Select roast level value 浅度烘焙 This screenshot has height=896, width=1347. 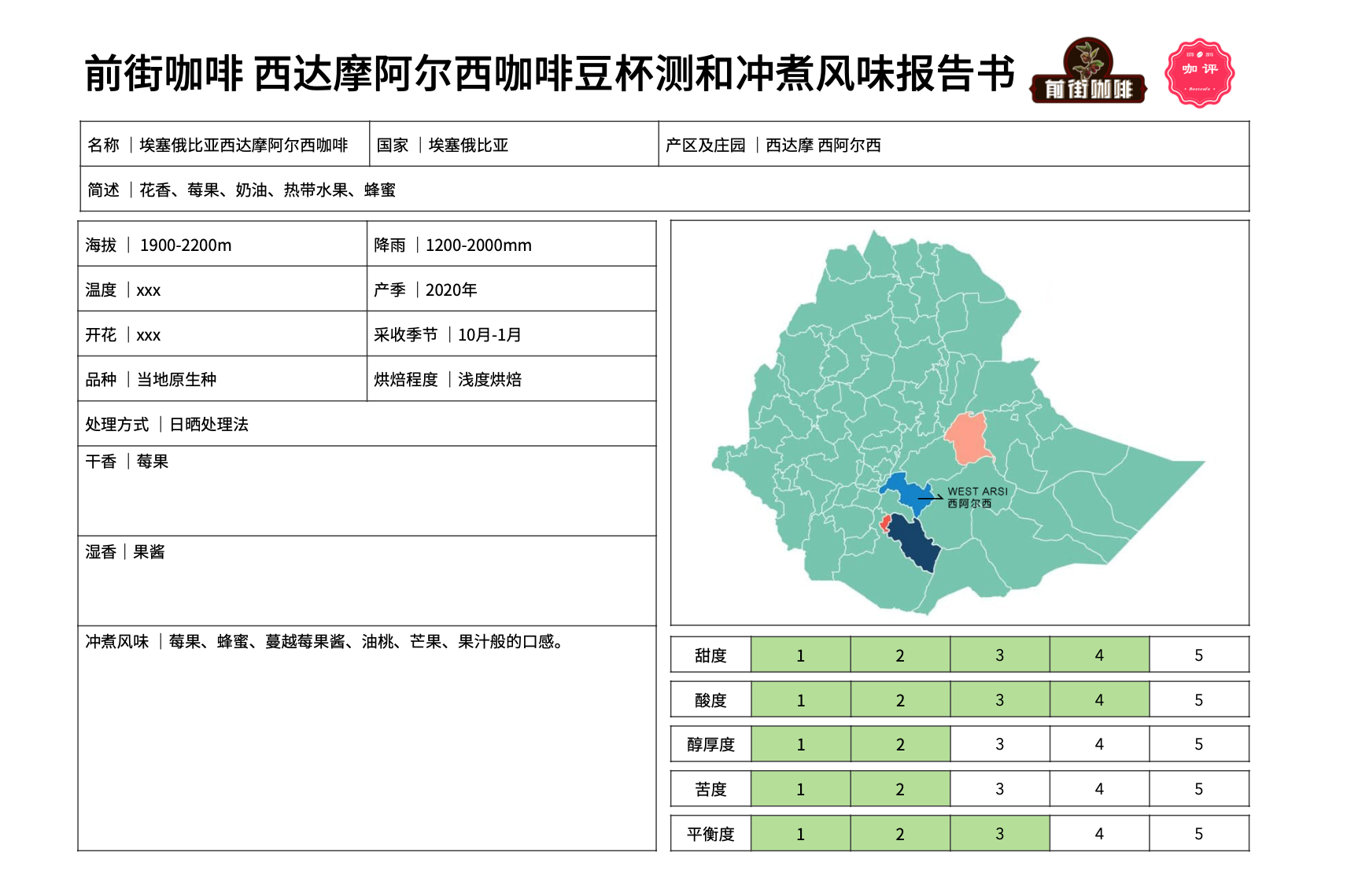pyautogui.click(x=489, y=379)
